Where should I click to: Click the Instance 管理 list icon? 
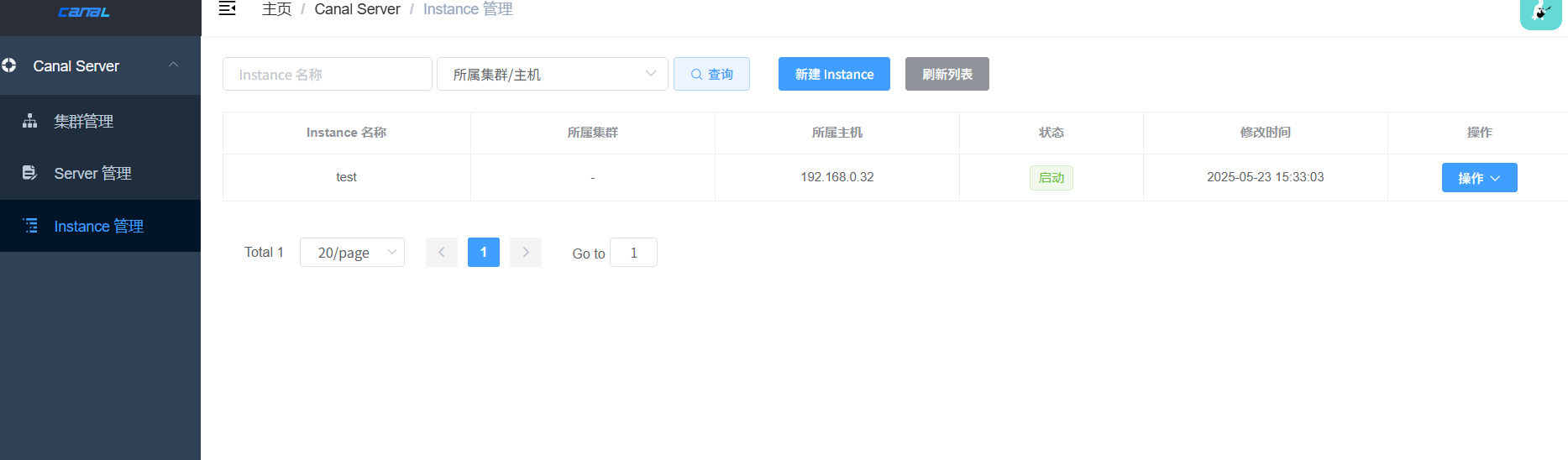tap(30, 226)
